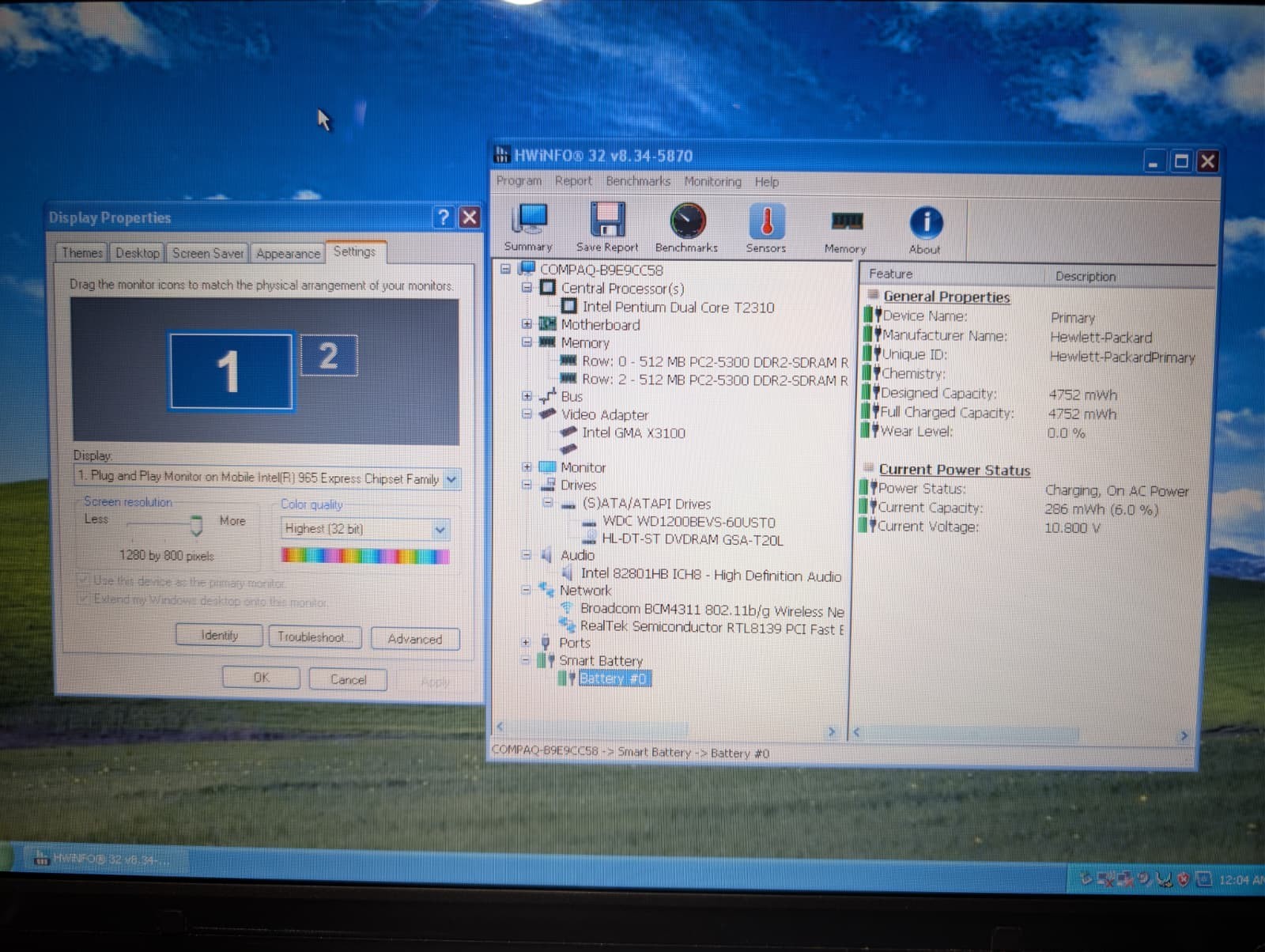Open the Program menu
Screen dimensions: 1265x952
[519, 181]
